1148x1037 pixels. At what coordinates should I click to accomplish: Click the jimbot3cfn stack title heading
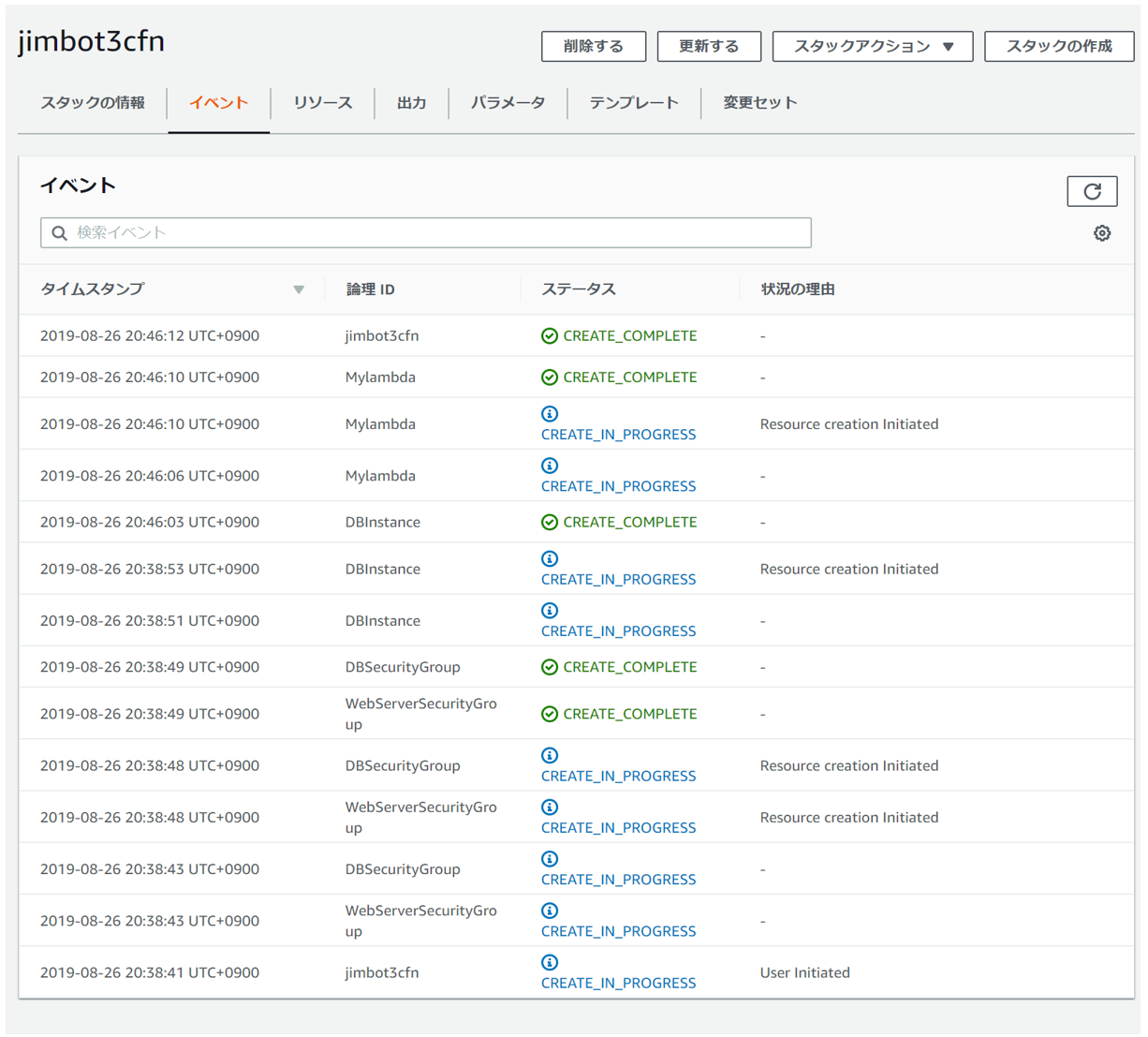92,42
